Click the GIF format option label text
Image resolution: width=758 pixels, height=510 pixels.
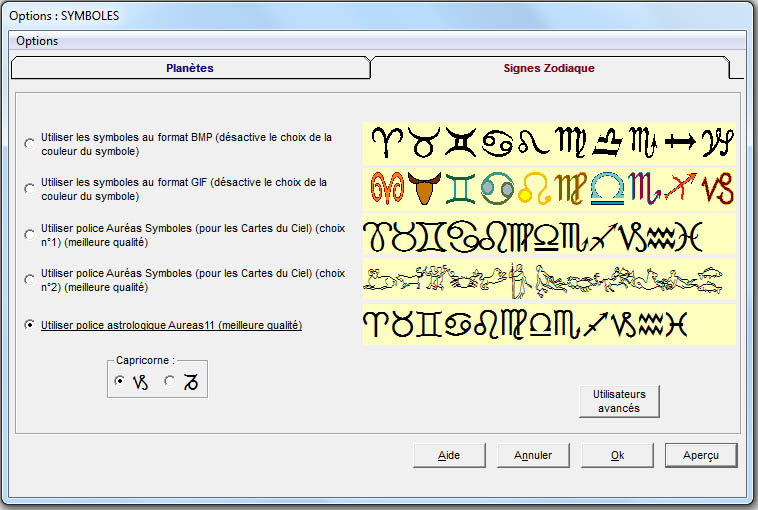184,189
